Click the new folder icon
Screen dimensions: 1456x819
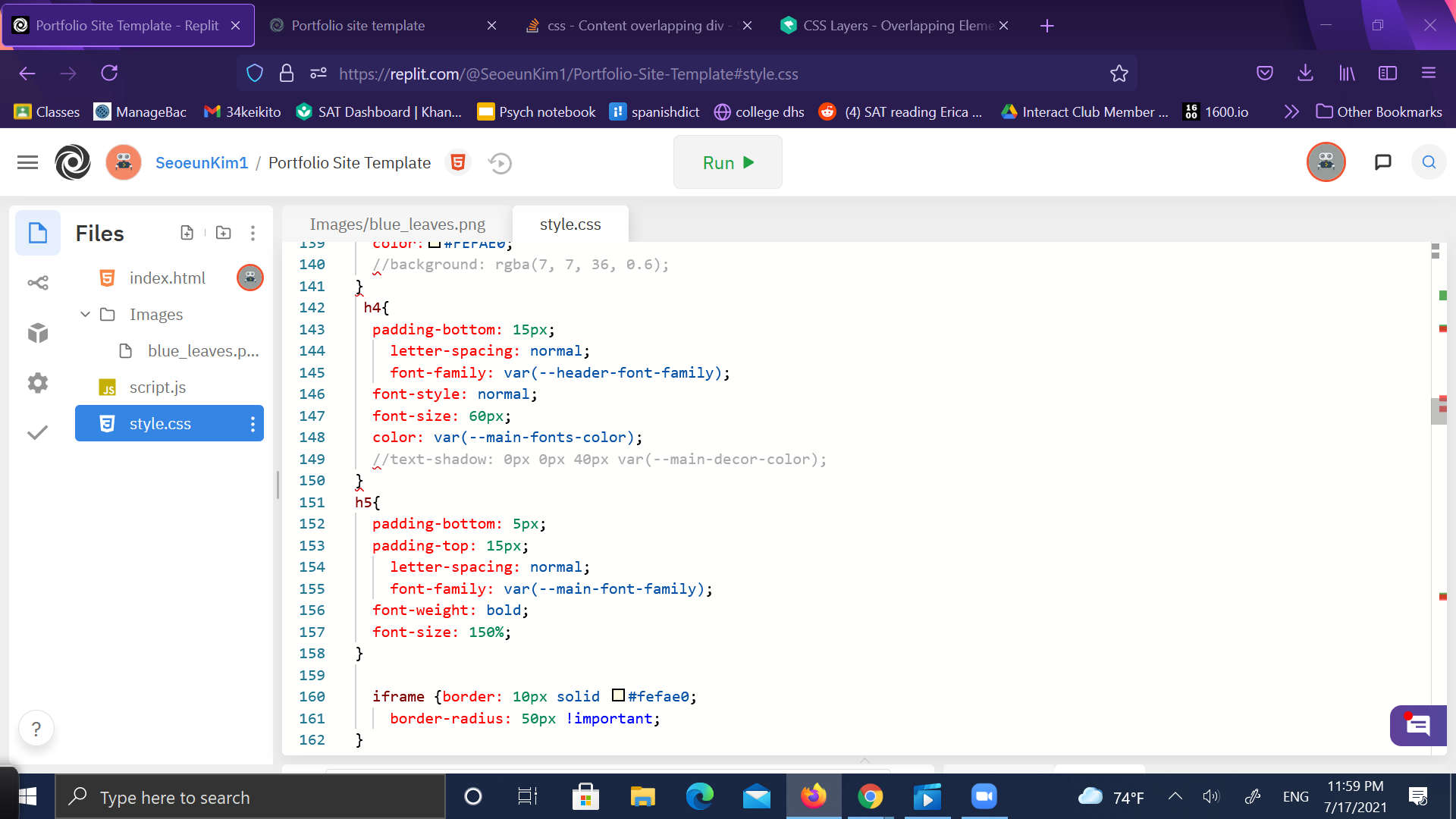point(223,233)
